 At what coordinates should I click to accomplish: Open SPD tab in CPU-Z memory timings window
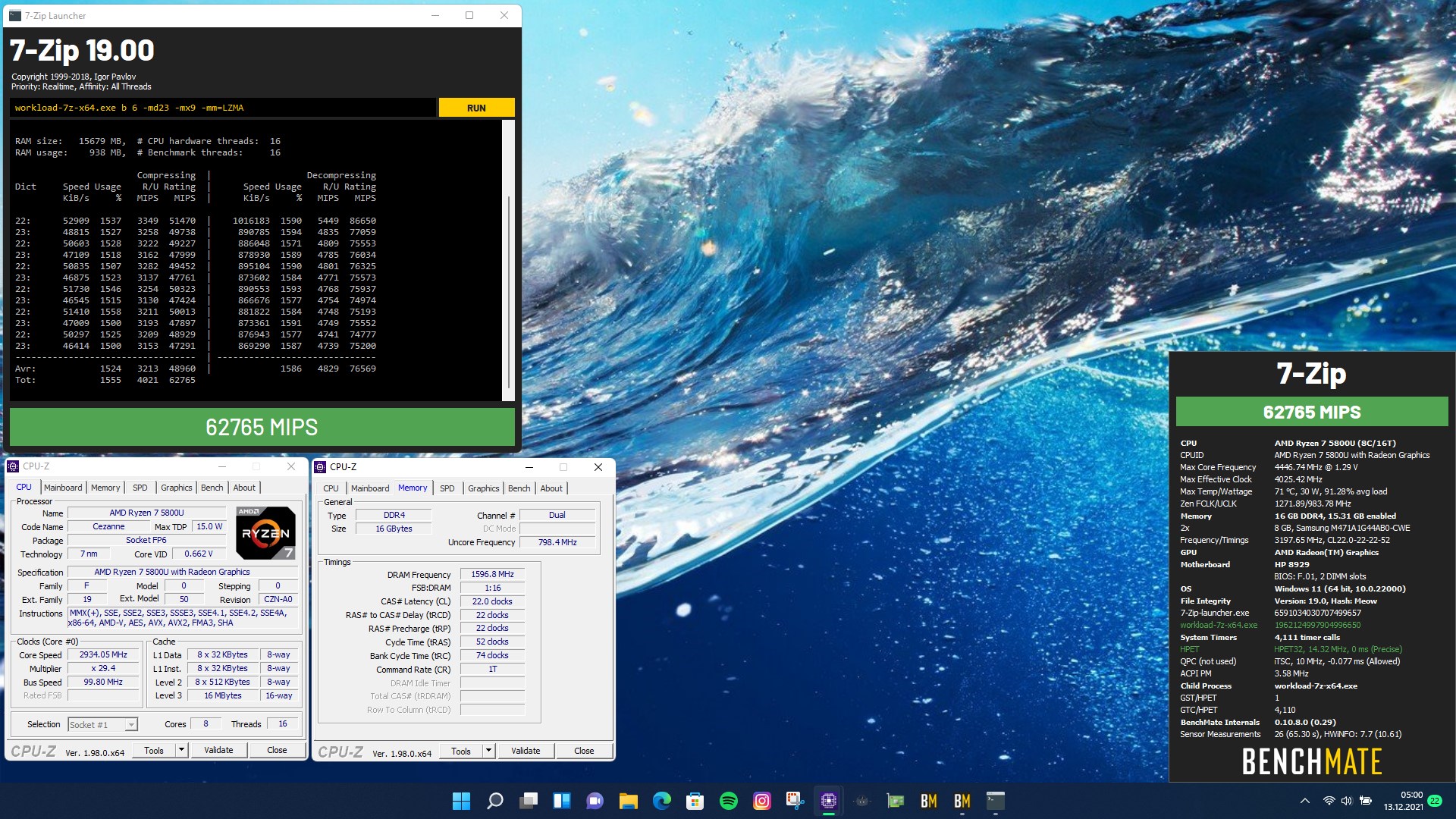coord(447,488)
